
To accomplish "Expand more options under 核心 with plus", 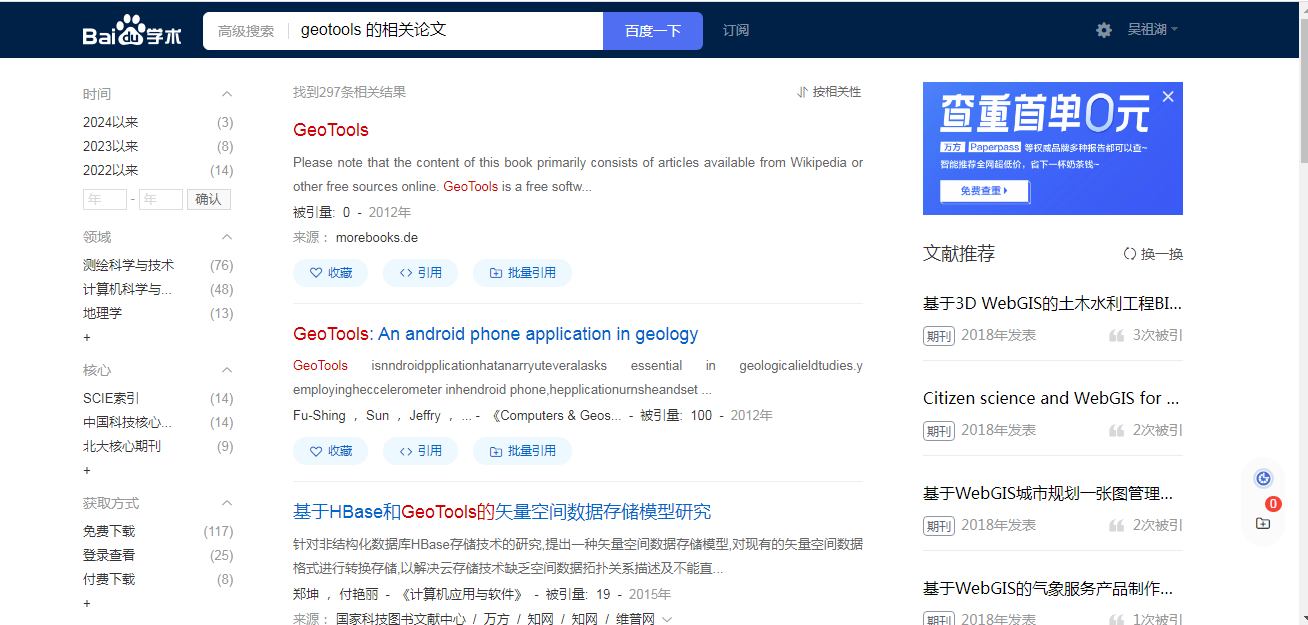I will [87, 470].
